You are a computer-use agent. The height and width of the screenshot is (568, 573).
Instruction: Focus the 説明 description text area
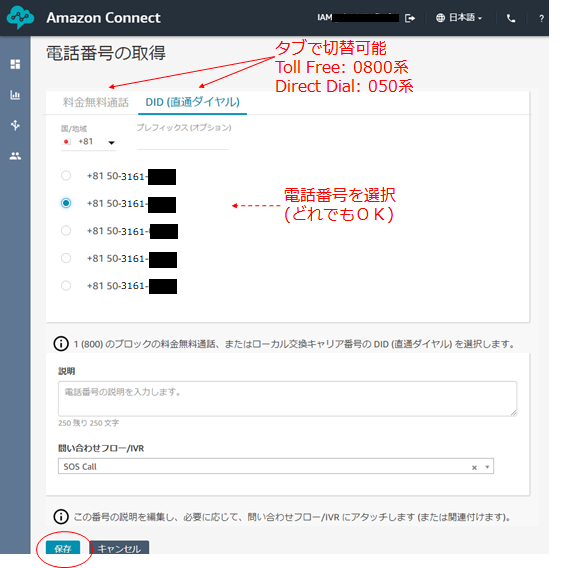[288, 399]
